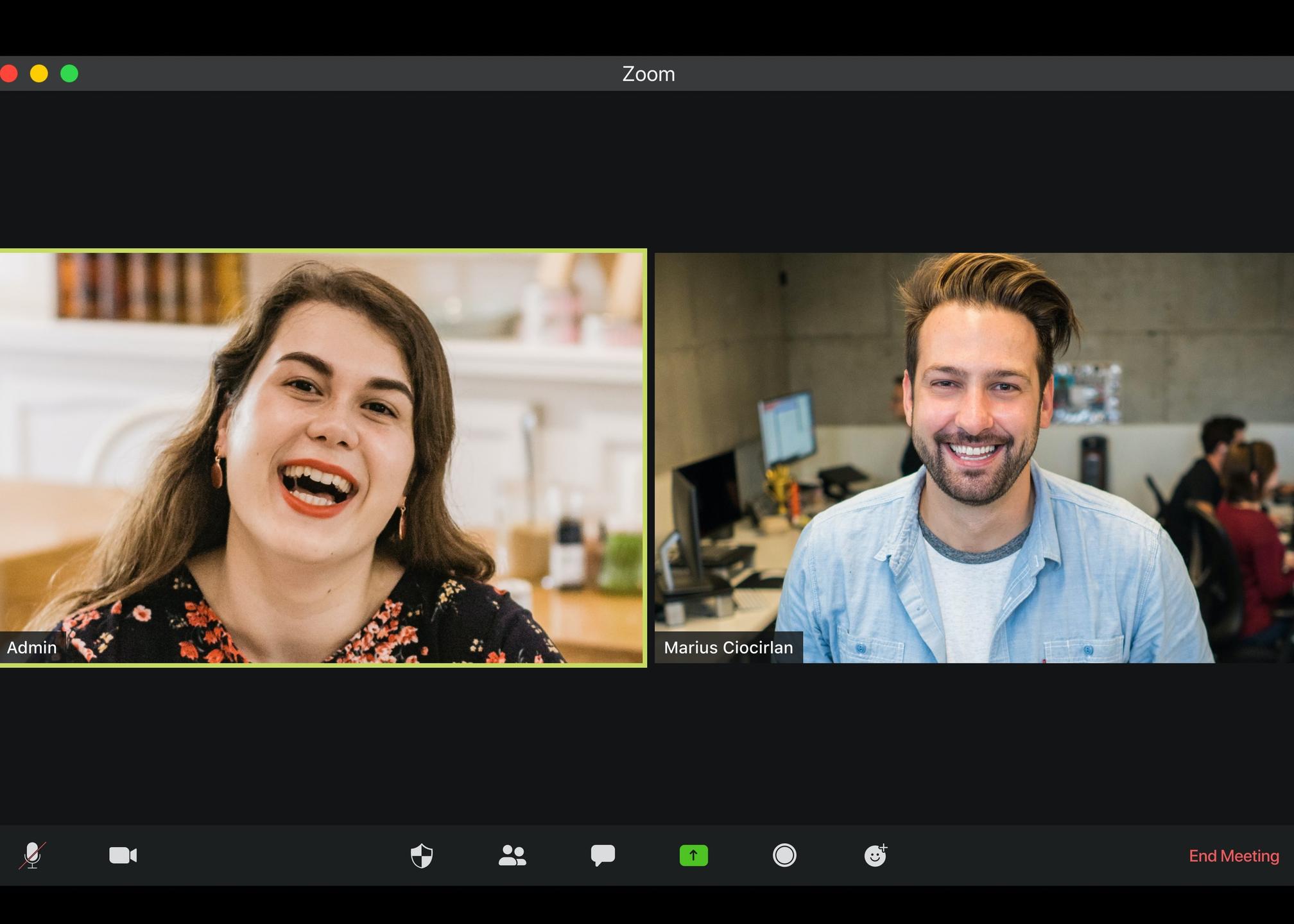Open the Chat bubble icon

[603, 855]
